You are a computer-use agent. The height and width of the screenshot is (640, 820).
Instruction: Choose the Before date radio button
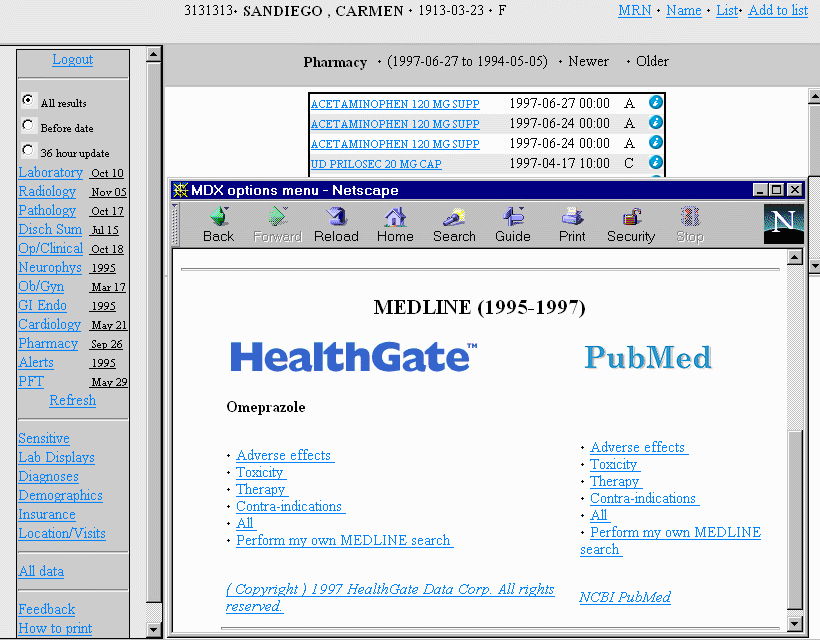click(x=28, y=126)
